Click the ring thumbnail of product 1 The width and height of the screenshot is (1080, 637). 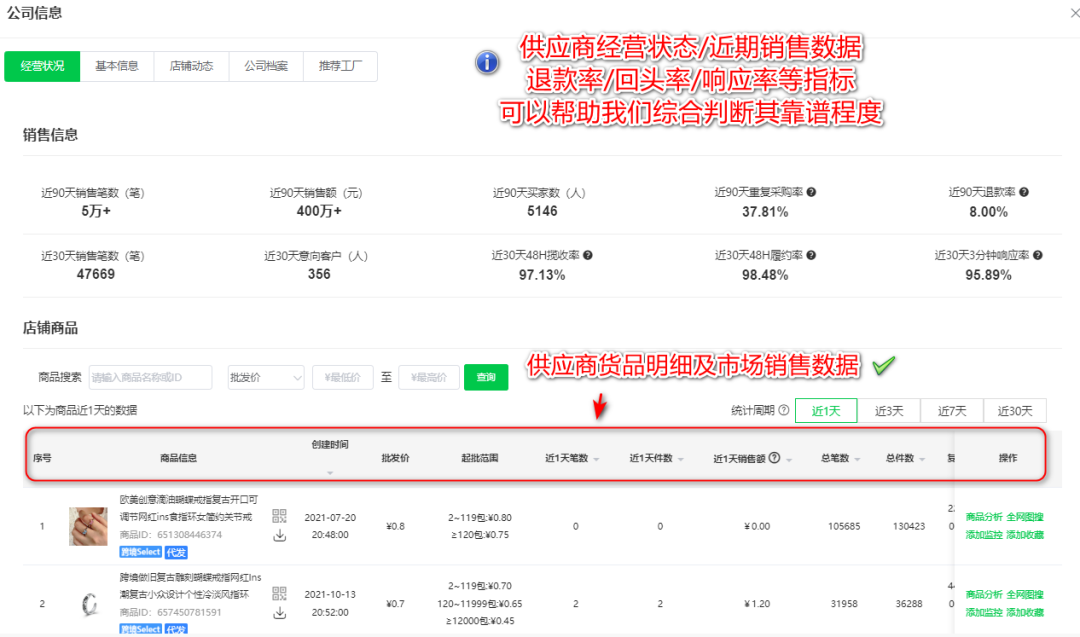point(88,526)
